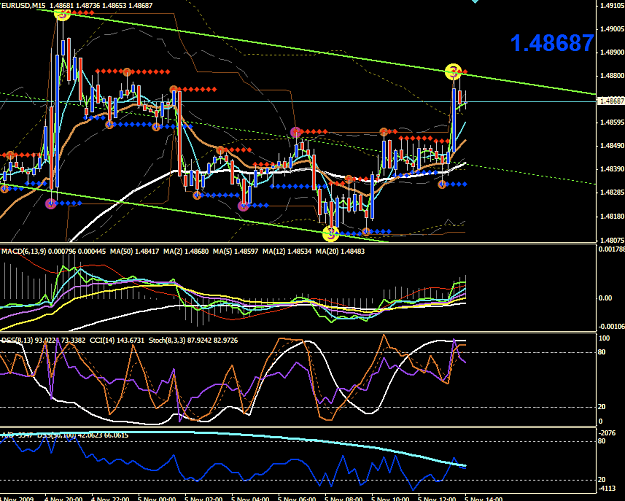Image resolution: width=625 pixels, height=501 pixels.
Task: Select the 1.48900 price axis label
Action: coord(612,53)
